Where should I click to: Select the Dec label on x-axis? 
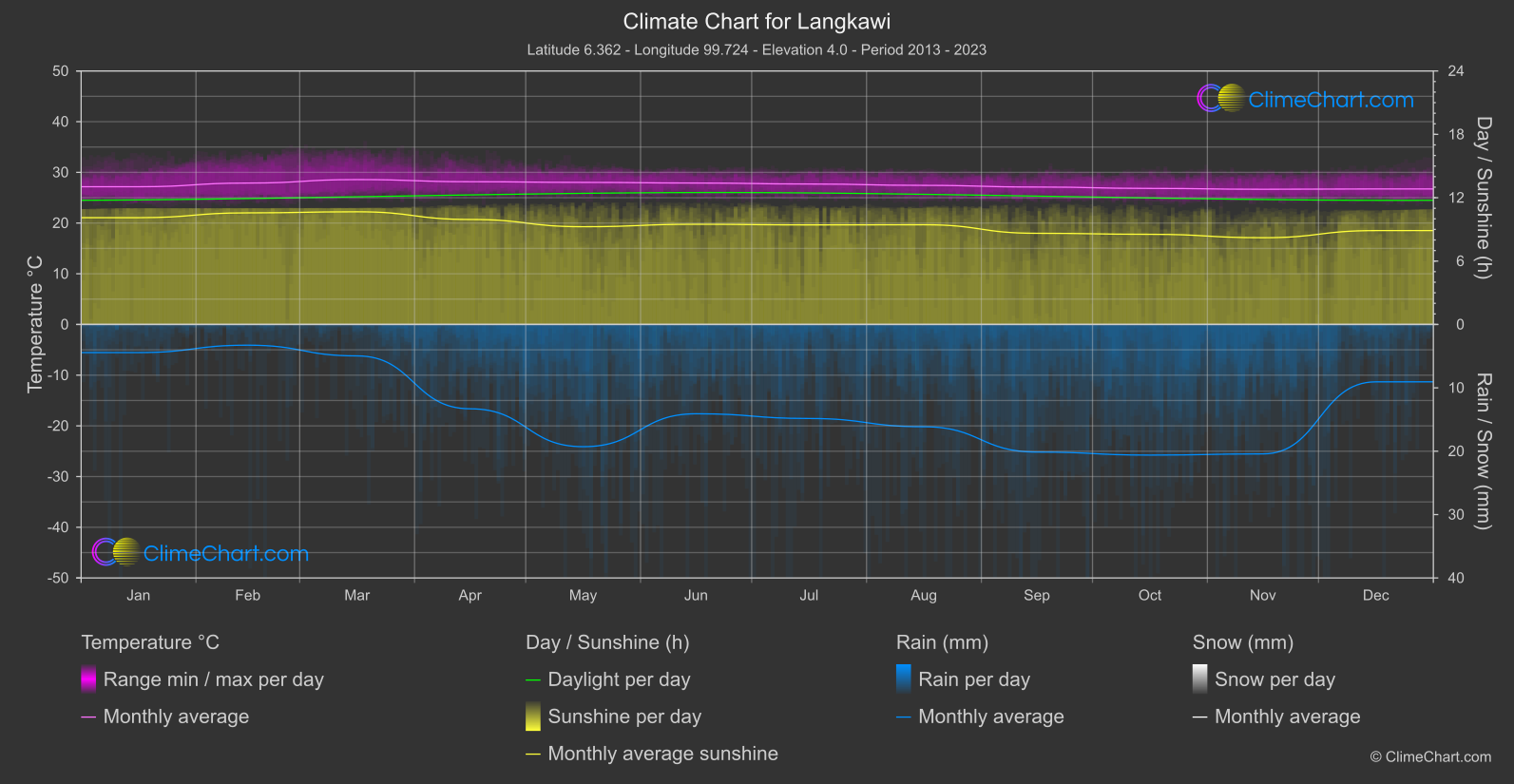(1375, 595)
